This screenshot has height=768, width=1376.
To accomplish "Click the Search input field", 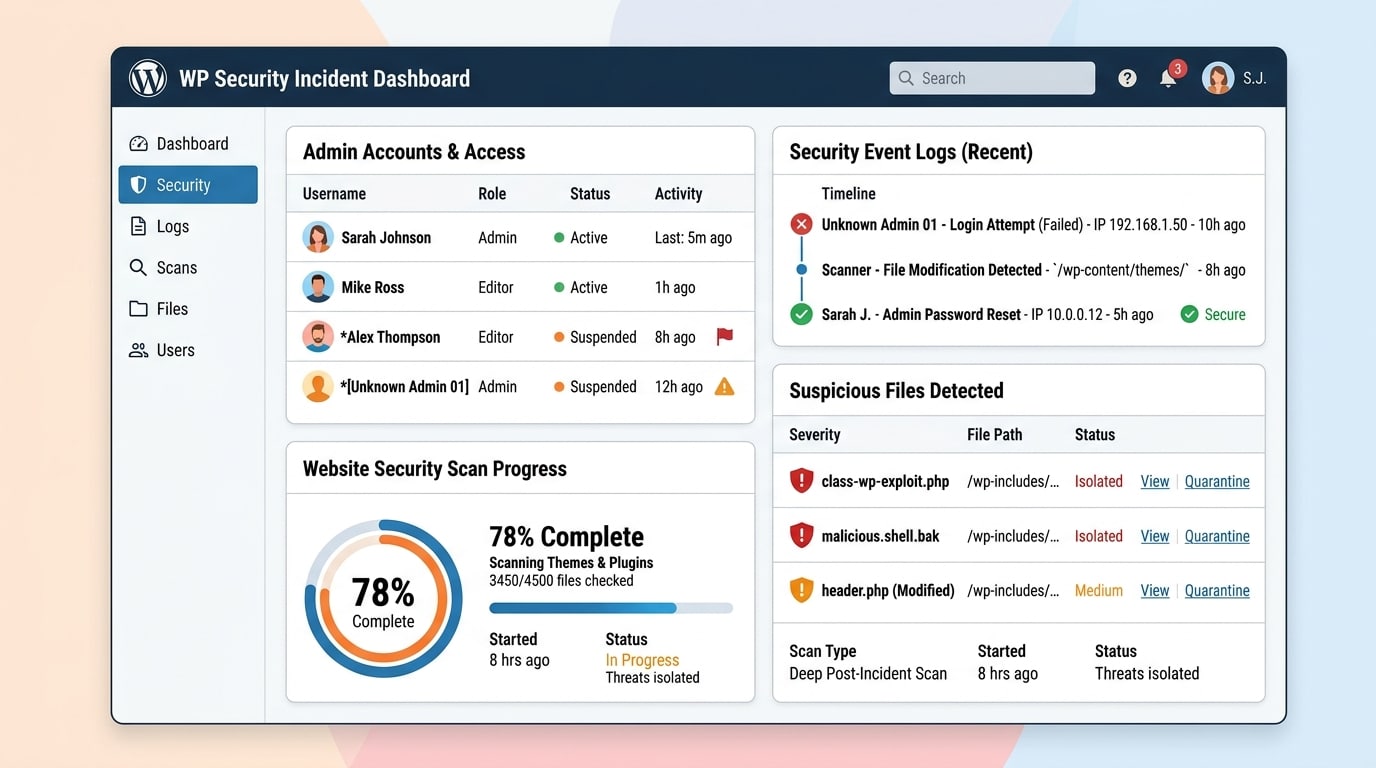I will (x=992, y=78).
